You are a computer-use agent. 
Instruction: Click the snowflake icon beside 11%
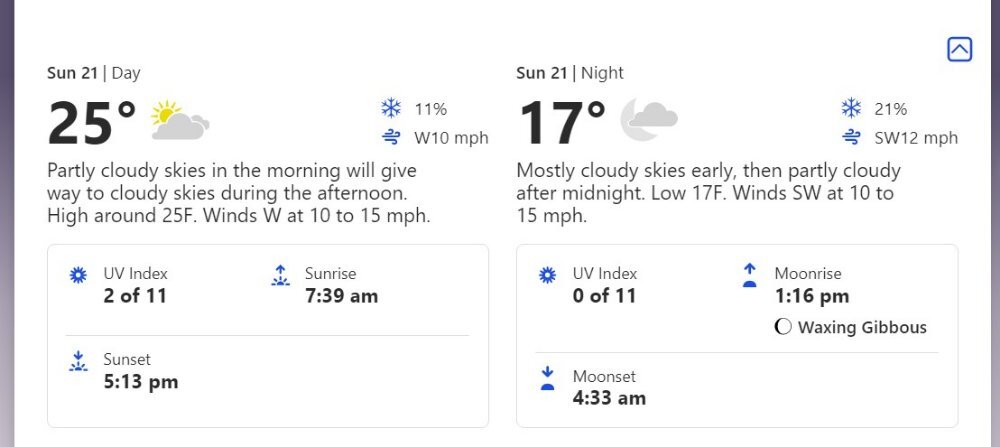coord(391,108)
